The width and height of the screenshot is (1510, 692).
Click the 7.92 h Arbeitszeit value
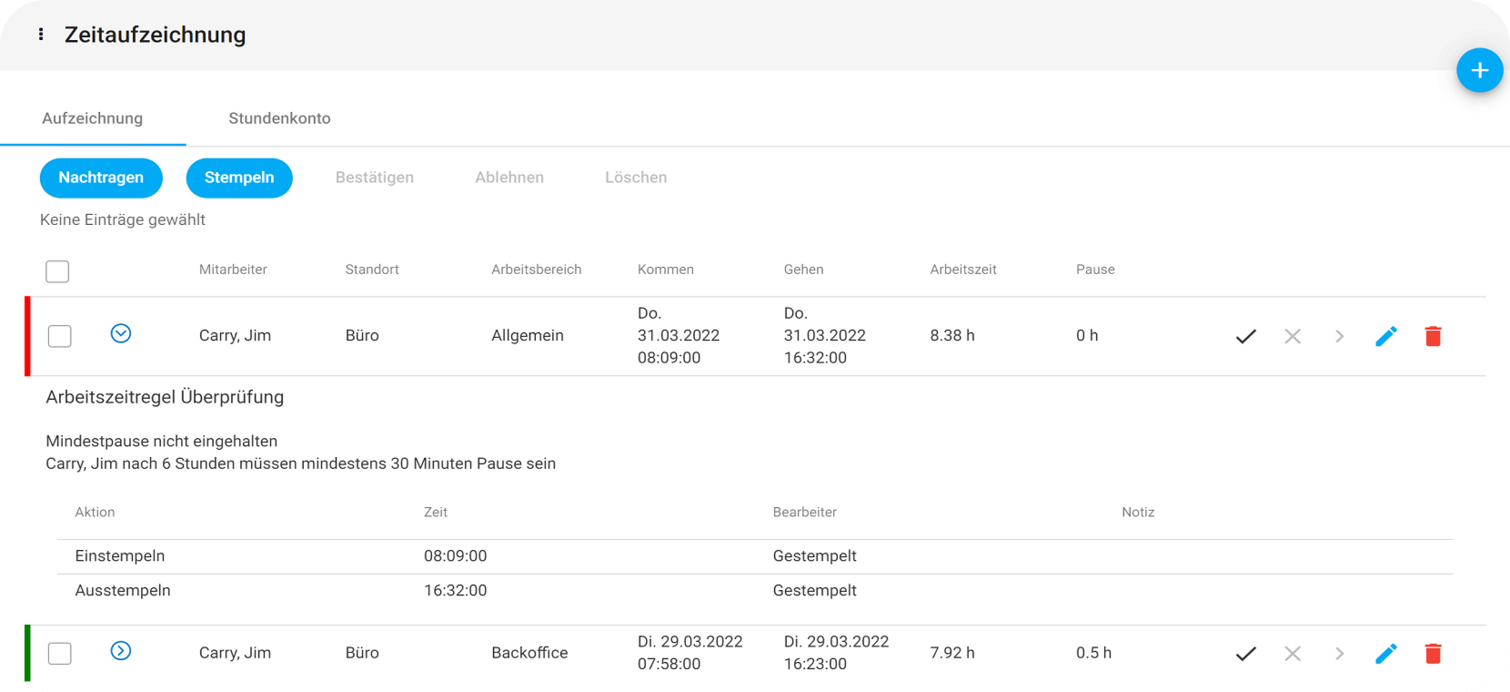pyautogui.click(x=952, y=653)
